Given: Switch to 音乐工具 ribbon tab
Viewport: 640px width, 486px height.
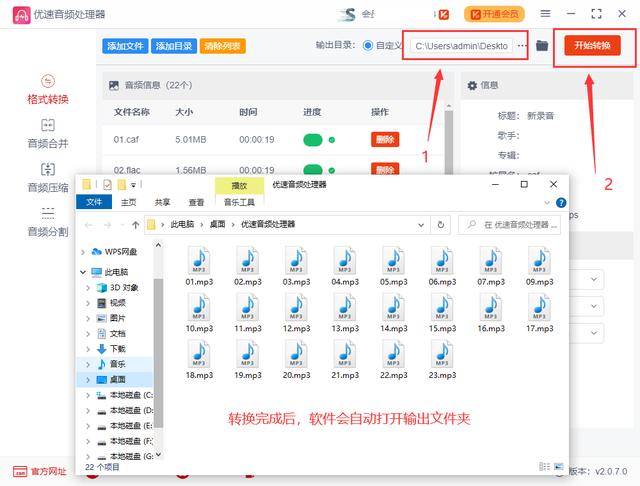Looking at the screenshot, I should (239, 202).
